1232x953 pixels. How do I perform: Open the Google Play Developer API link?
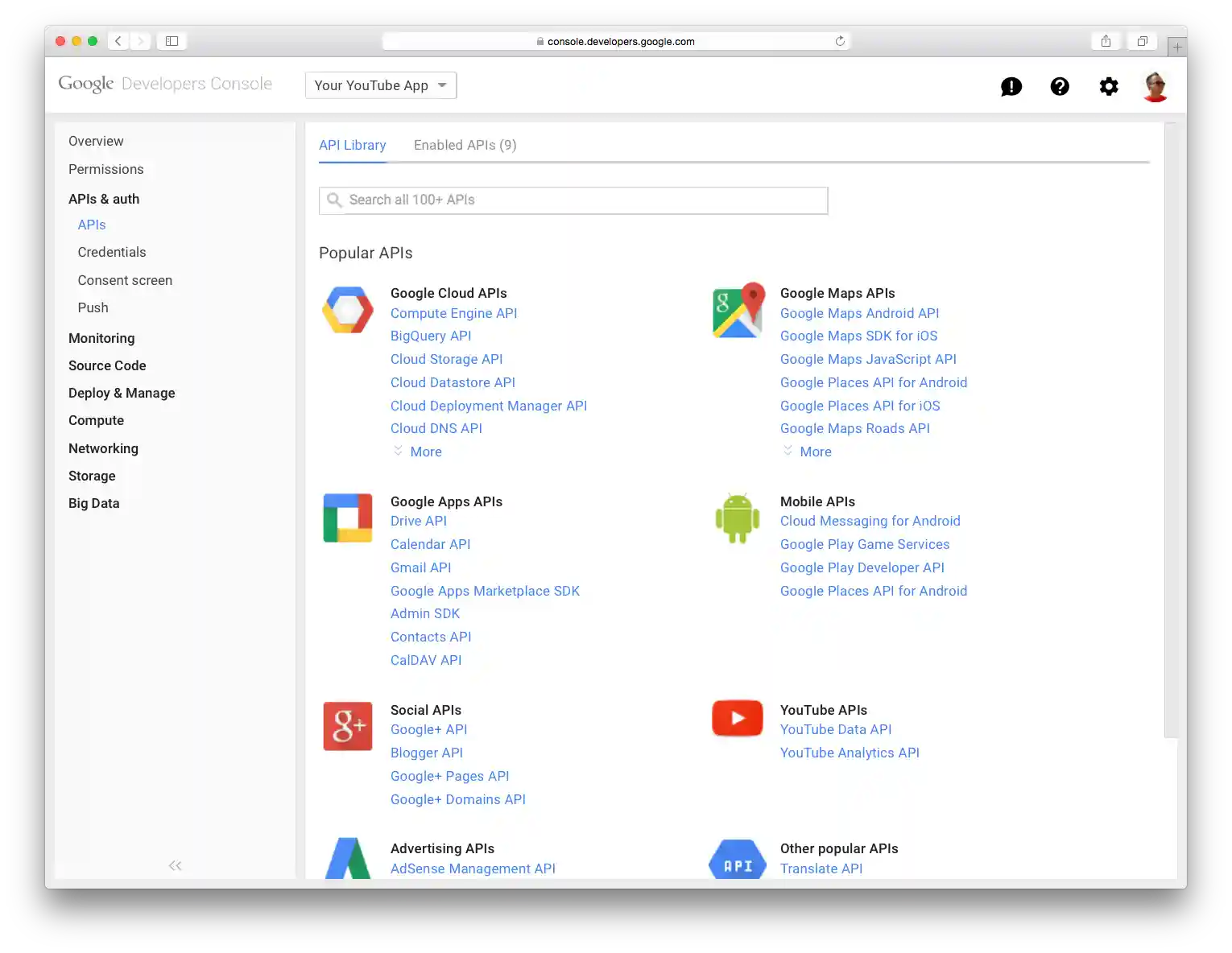click(862, 567)
